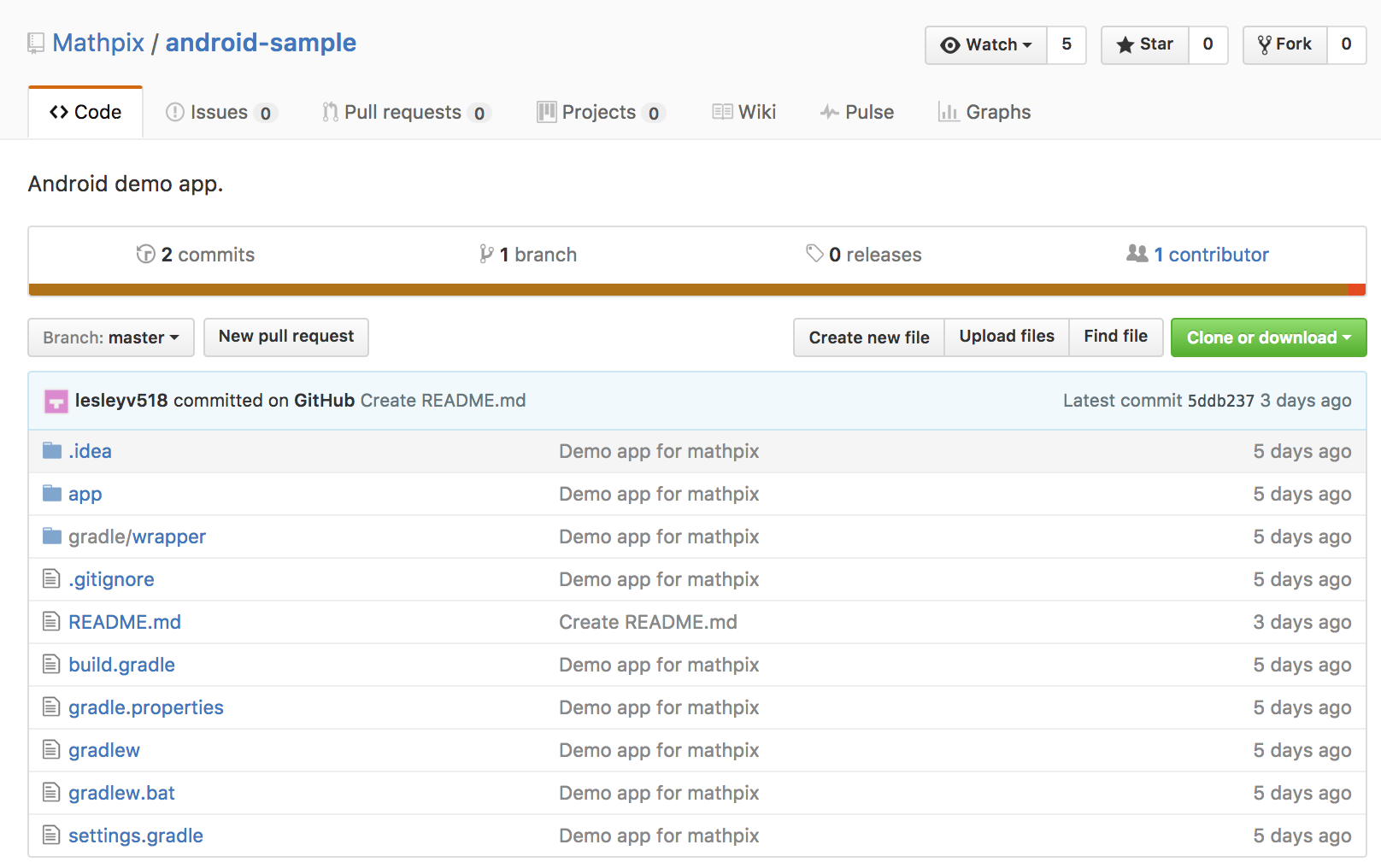
Task: Click the README.md file icon
Action: coord(51,621)
